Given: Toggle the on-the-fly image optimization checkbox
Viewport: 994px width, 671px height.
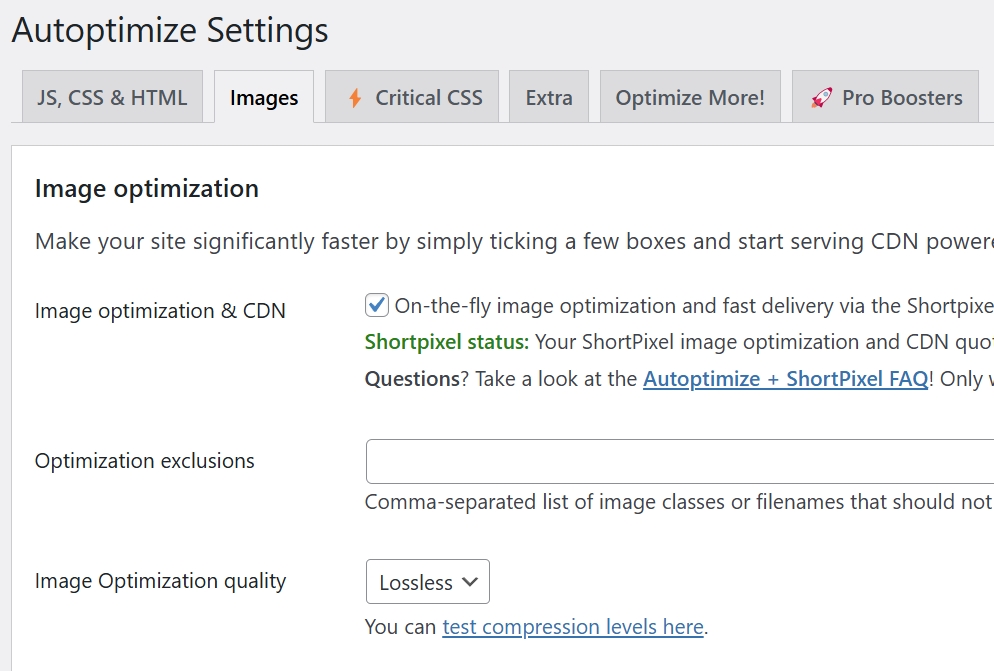Looking at the screenshot, I should (x=377, y=305).
